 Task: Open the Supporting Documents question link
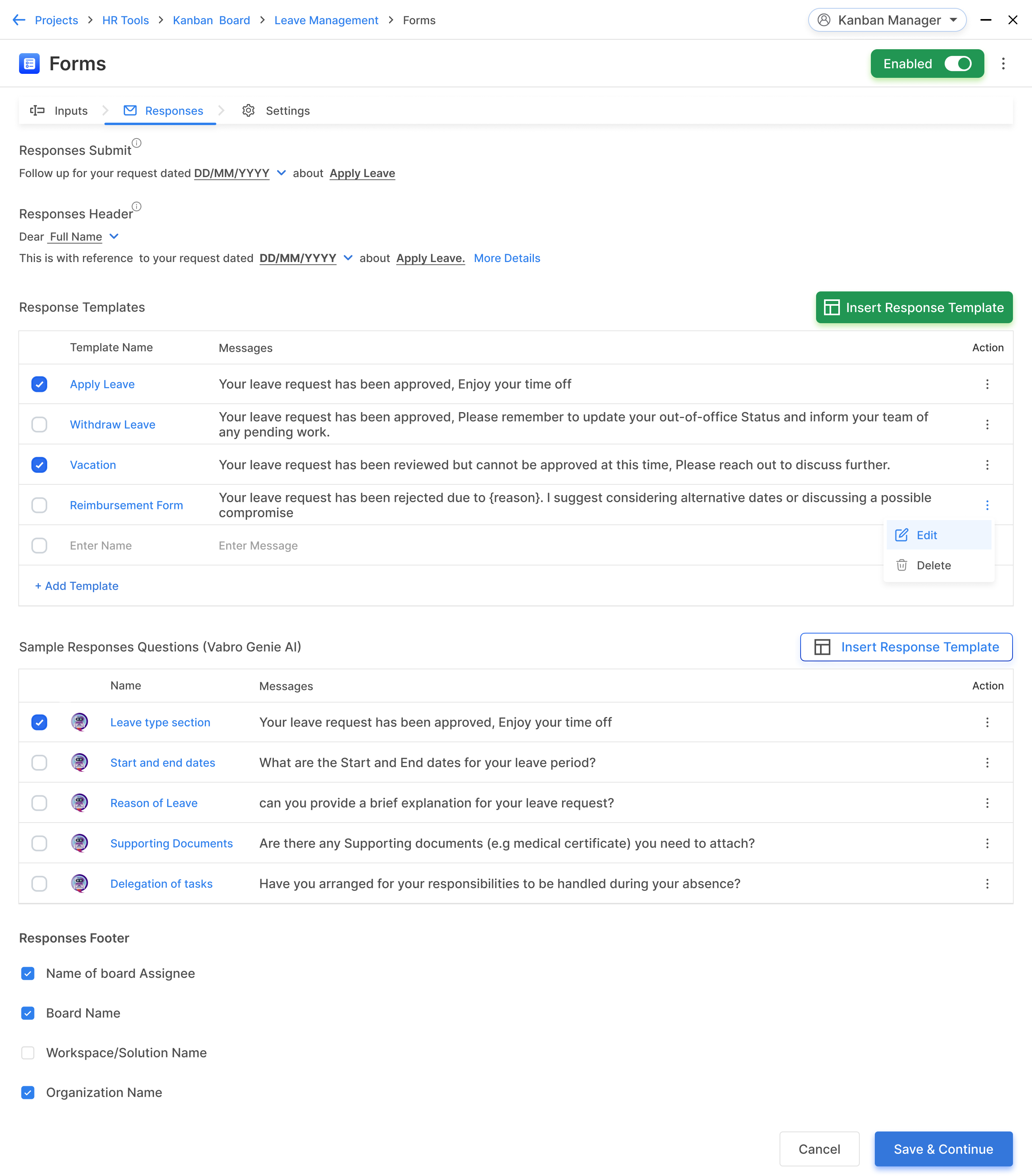[171, 843]
